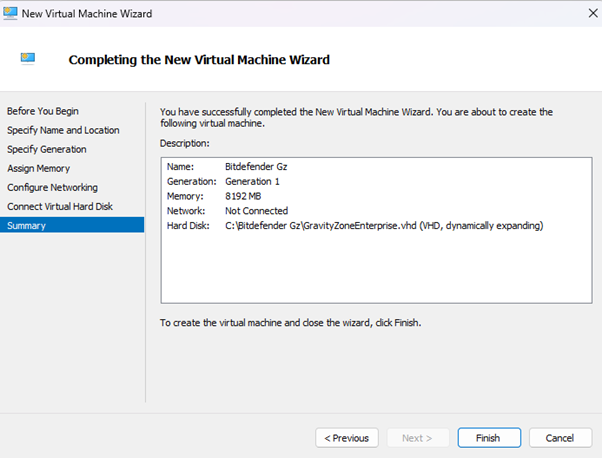Click the wizard icon in the title bar

coord(11,11)
